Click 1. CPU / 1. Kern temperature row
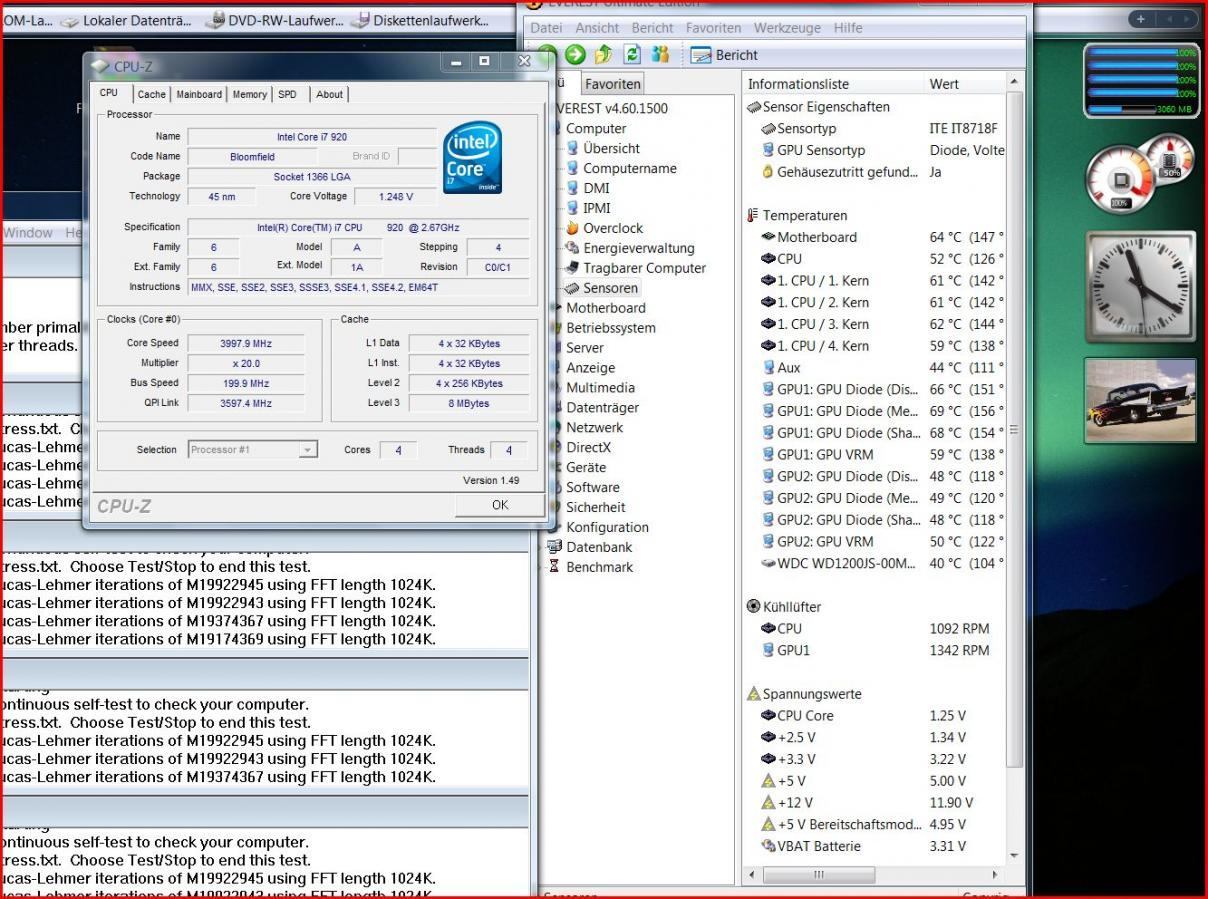This screenshot has height=899, width=1208. [875, 281]
